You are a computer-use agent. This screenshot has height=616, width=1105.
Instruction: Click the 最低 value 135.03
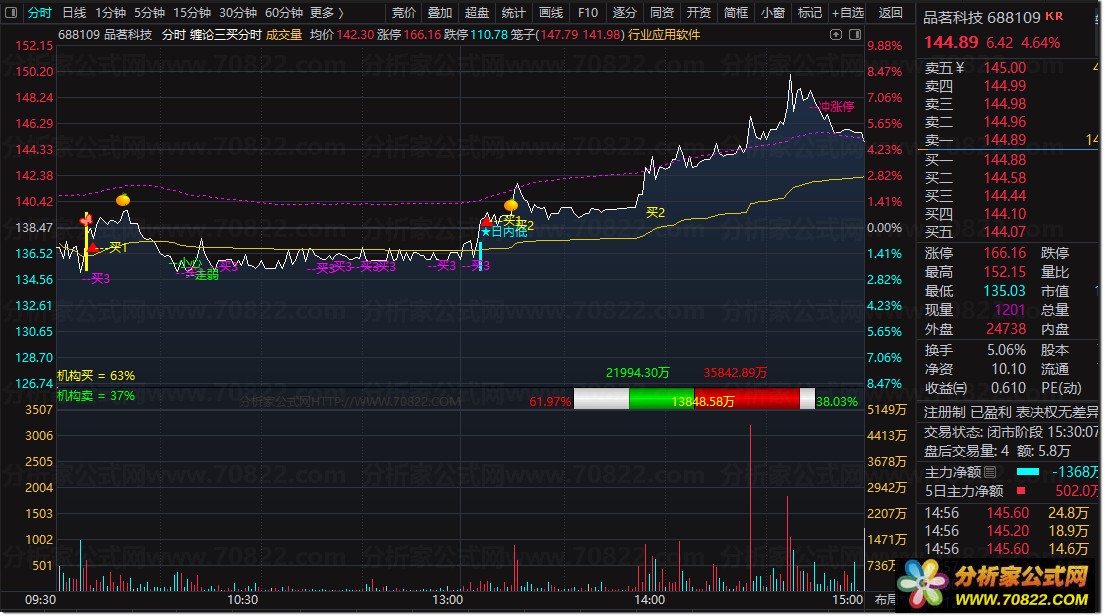coord(1005,290)
